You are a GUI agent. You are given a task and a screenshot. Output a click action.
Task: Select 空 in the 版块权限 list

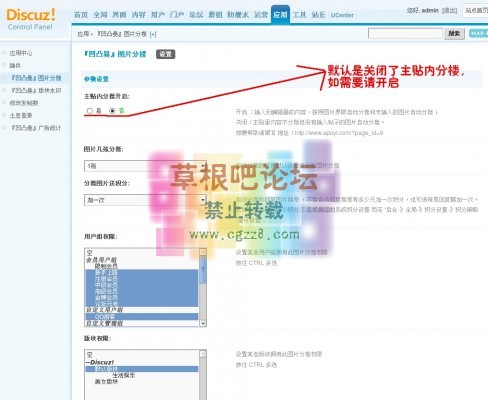142,354
